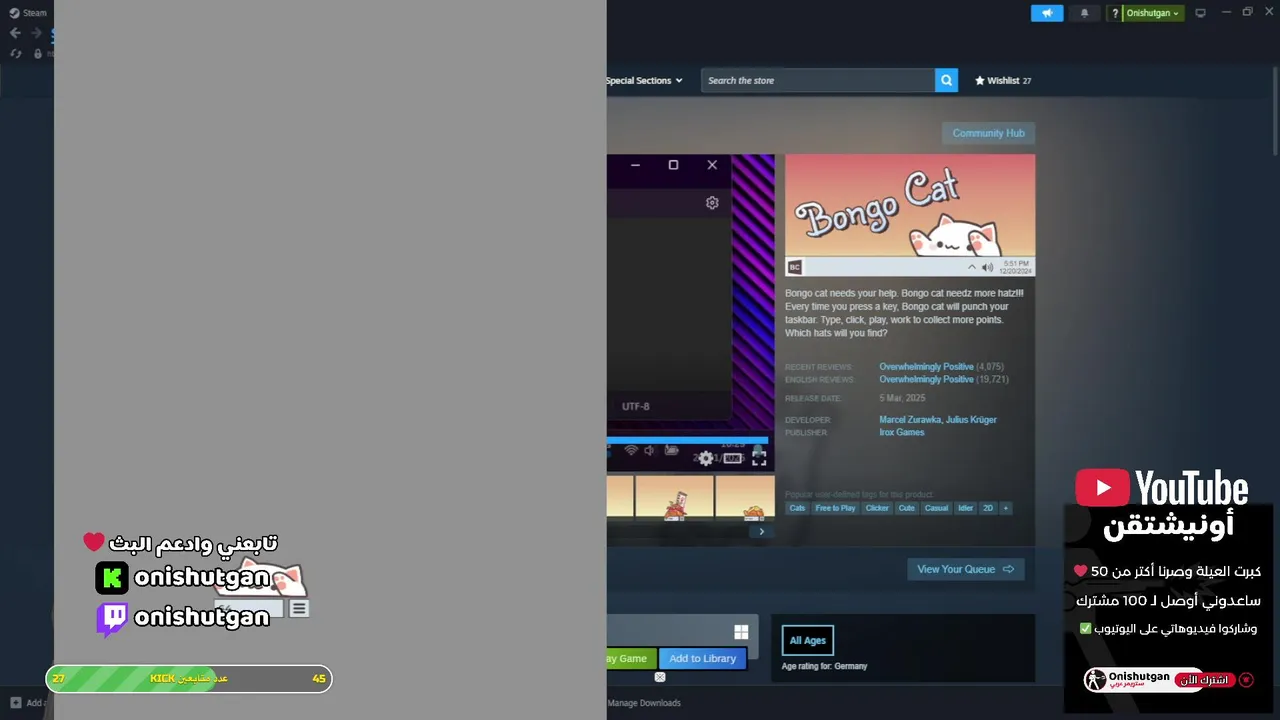
Task: Go back with the left arrow
Action: point(15,33)
